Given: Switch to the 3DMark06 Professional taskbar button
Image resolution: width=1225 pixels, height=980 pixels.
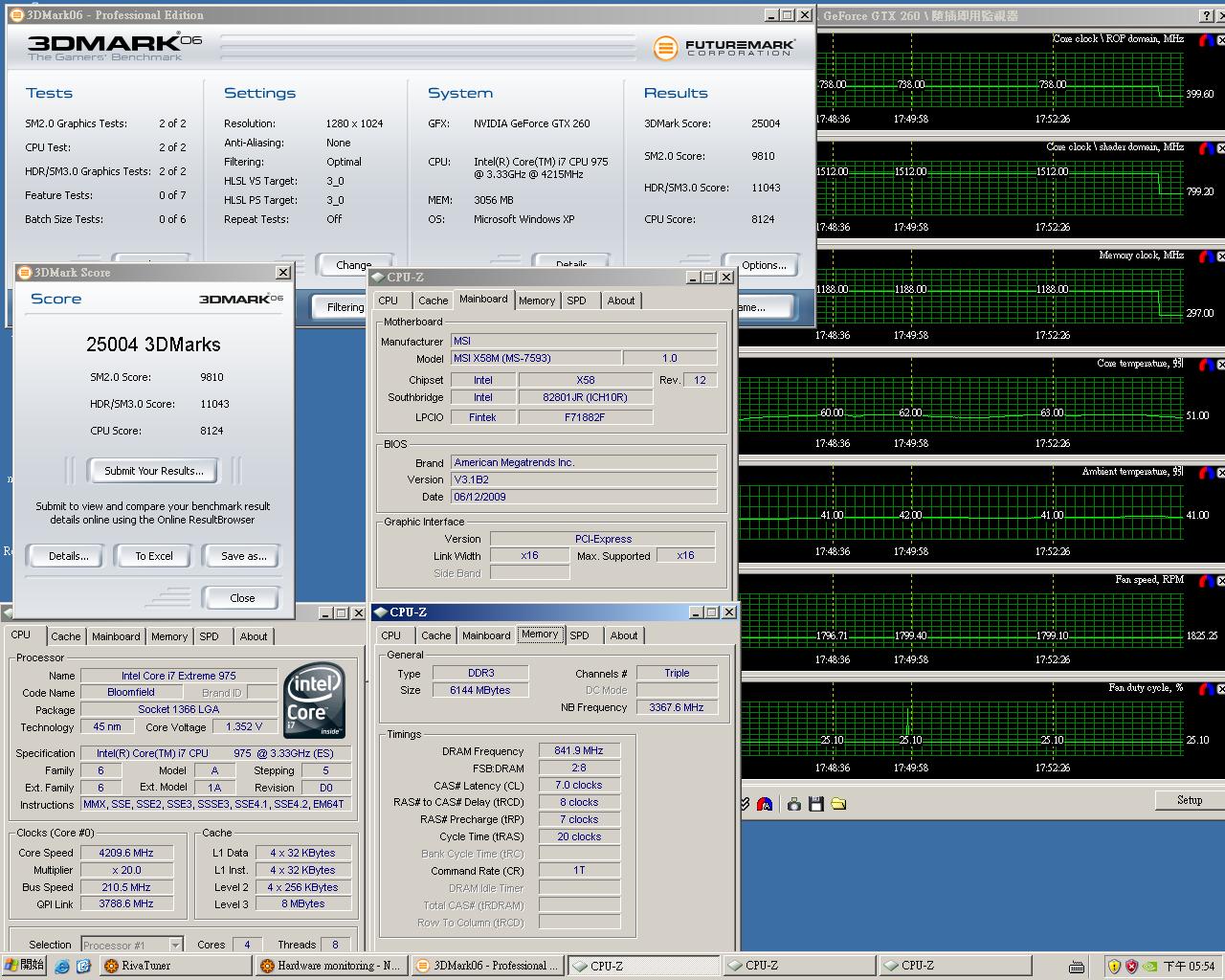Looking at the screenshot, I should tap(487, 966).
